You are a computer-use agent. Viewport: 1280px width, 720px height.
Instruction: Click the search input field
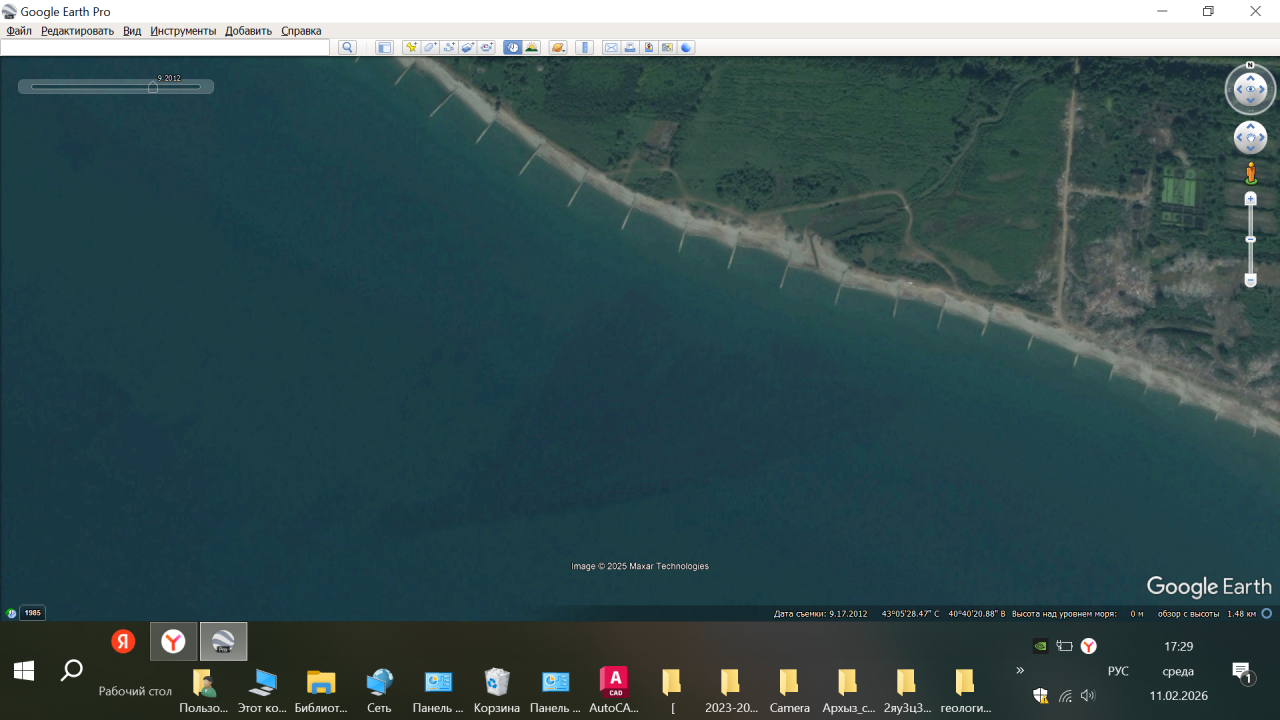click(165, 48)
